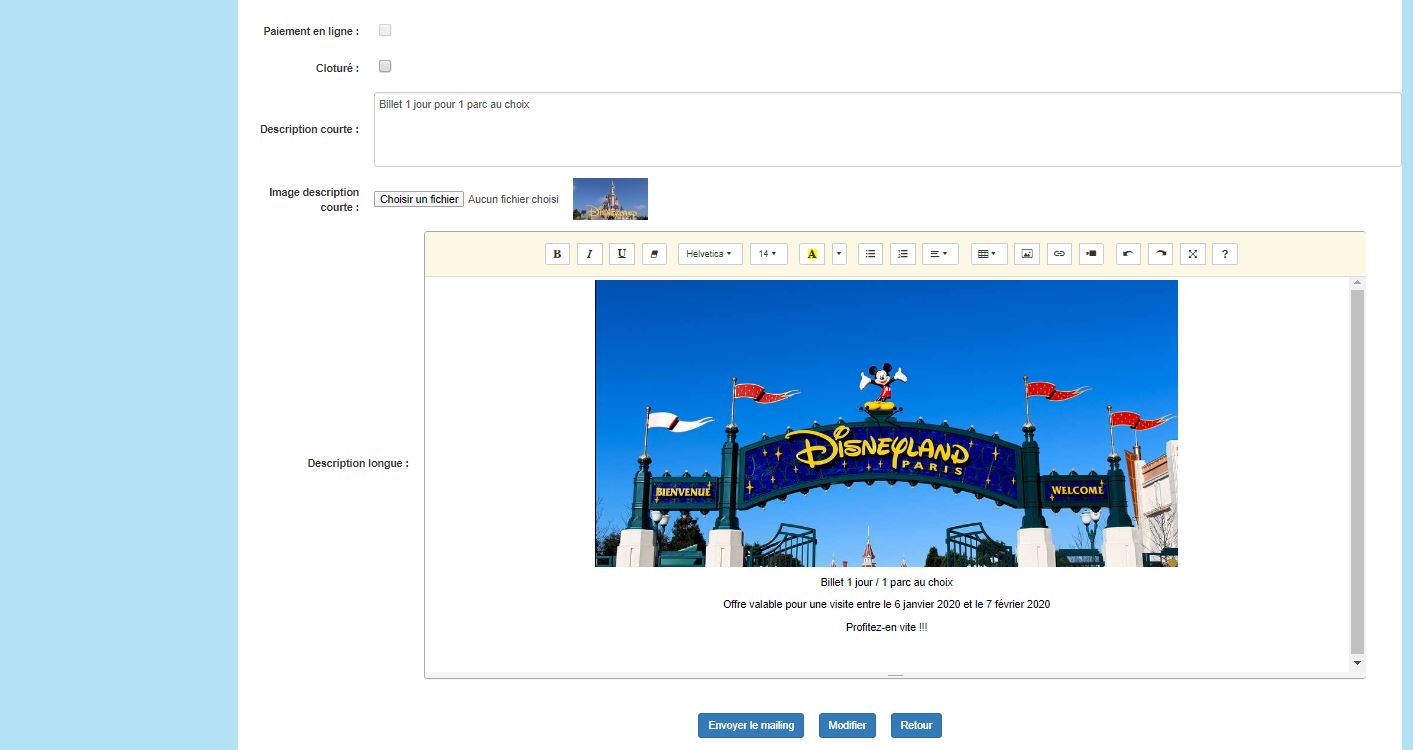
Task: Toggle bold formatting in the editor
Action: tap(557, 254)
